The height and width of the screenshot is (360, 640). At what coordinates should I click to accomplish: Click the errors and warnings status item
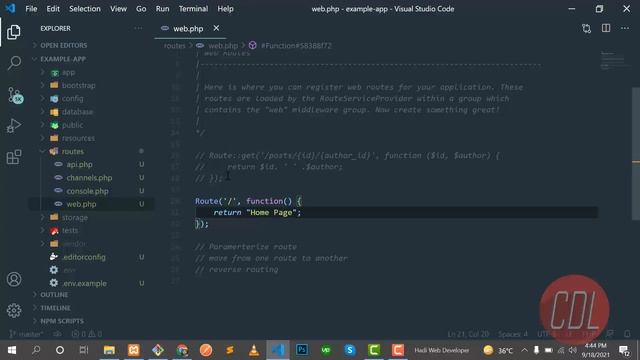(x=87, y=334)
